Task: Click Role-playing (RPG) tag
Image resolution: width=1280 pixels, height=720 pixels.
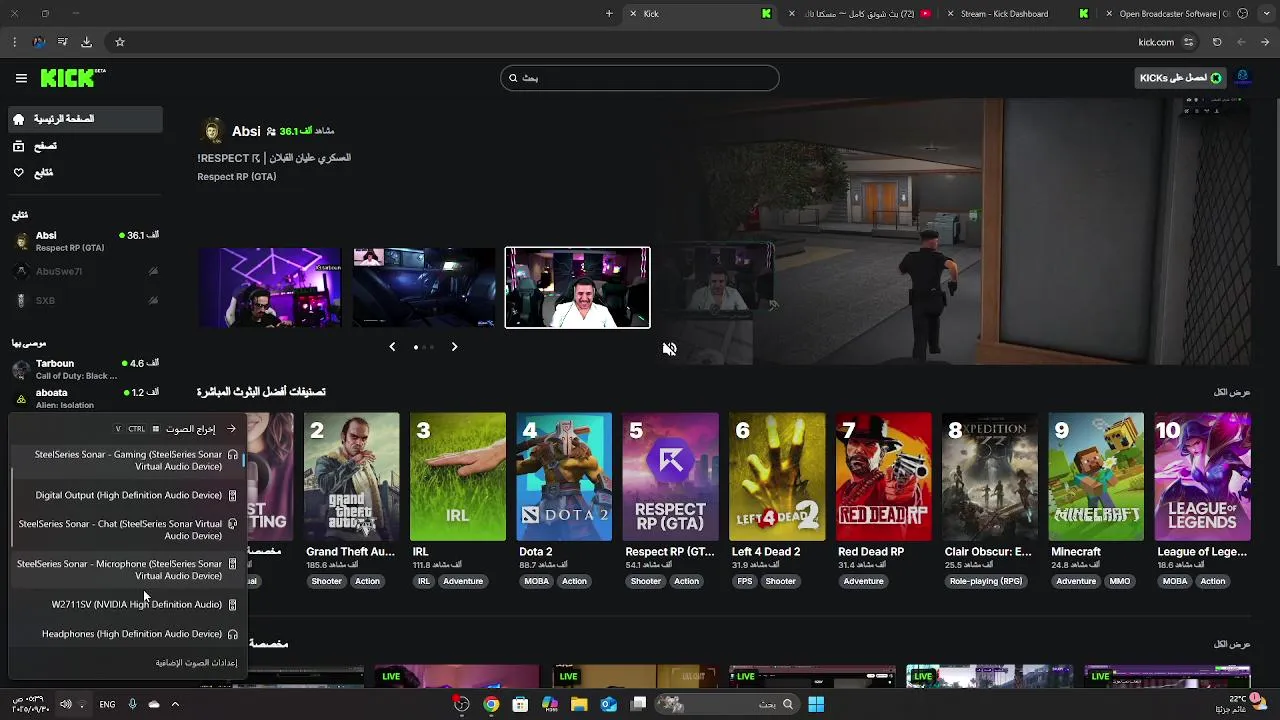Action: click(986, 581)
